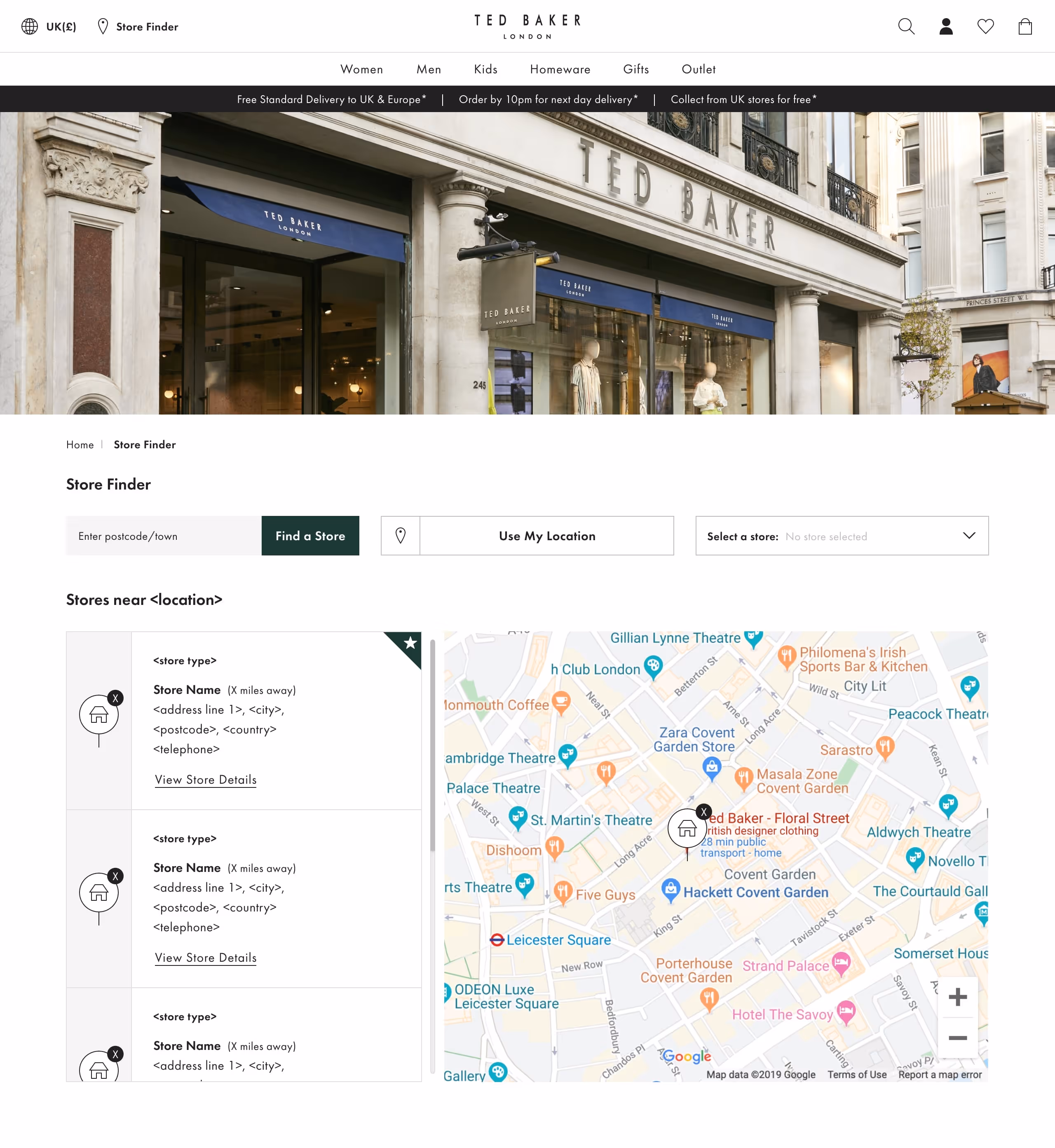Screen dimensions: 1055x1148
Task: Click the Store Finder header link
Action: [x=147, y=26]
